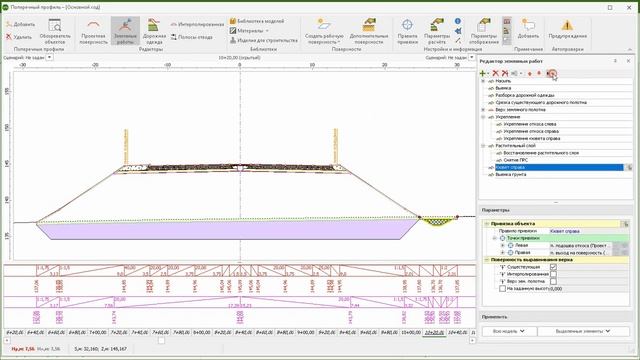The height and width of the screenshot is (360, 640).
Task: Click Дополнительные поверхности icon
Action: point(369,25)
